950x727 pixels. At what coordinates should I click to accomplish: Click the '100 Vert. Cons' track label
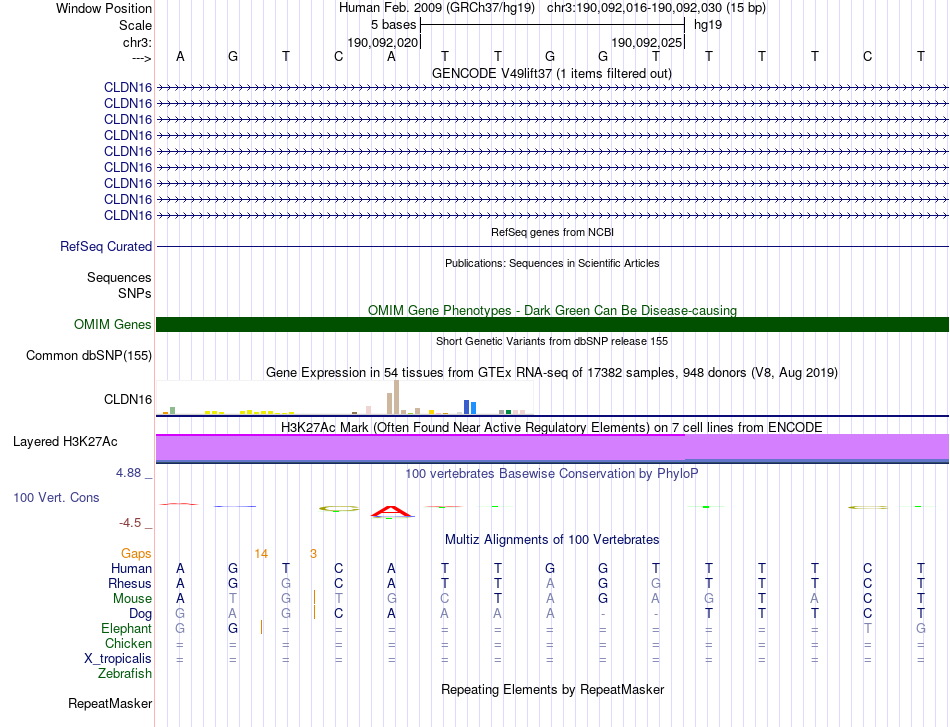pyautogui.click(x=56, y=497)
